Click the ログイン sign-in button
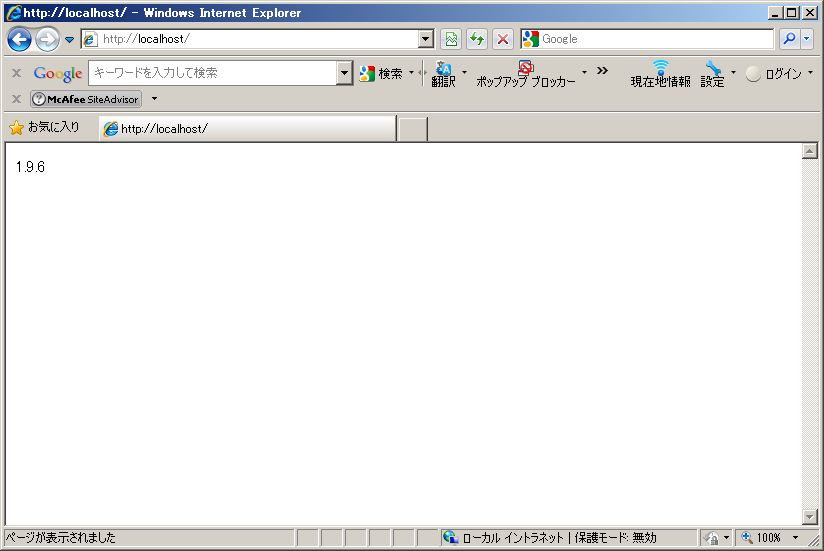The width and height of the screenshot is (824, 551). coord(774,74)
